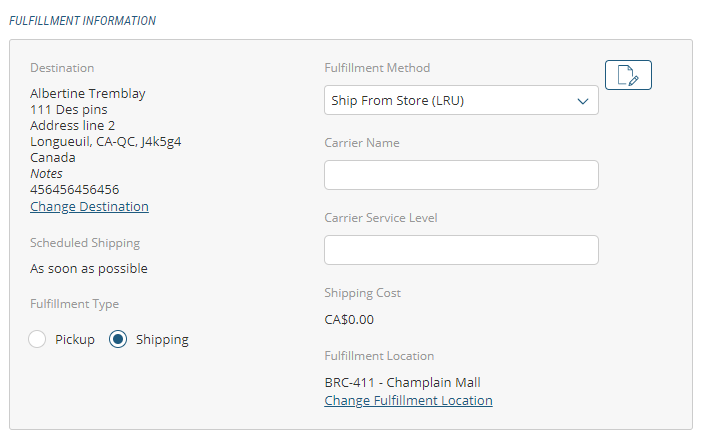Image resolution: width=702 pixels, height=442 pixels.
Task: Click the BRC-411 - Champlain Mall text
Action: [x=403, y=382]
